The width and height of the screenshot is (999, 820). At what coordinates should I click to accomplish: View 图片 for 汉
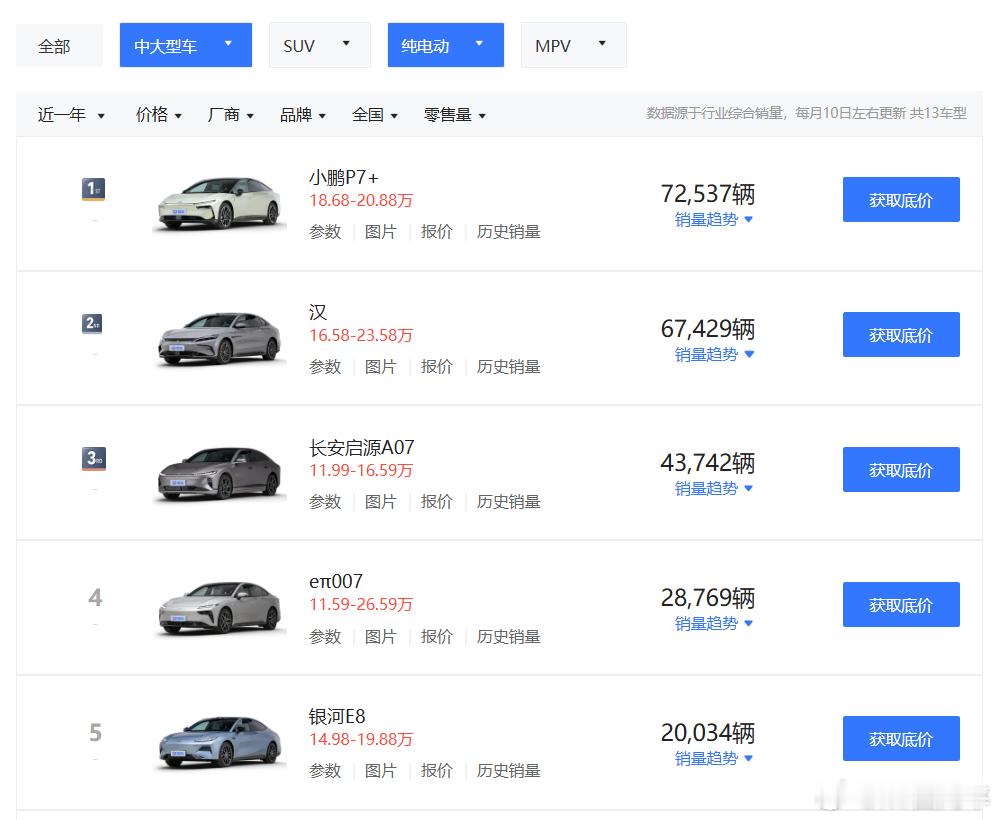click(380, 367)
